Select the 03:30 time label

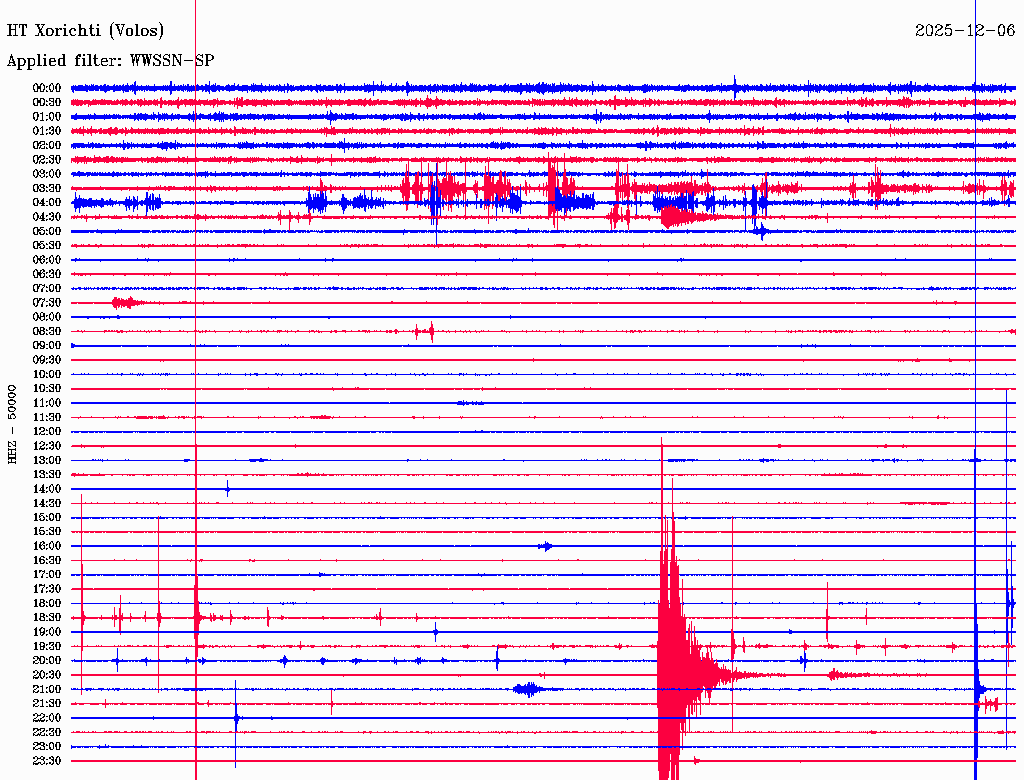coord(47,189)
